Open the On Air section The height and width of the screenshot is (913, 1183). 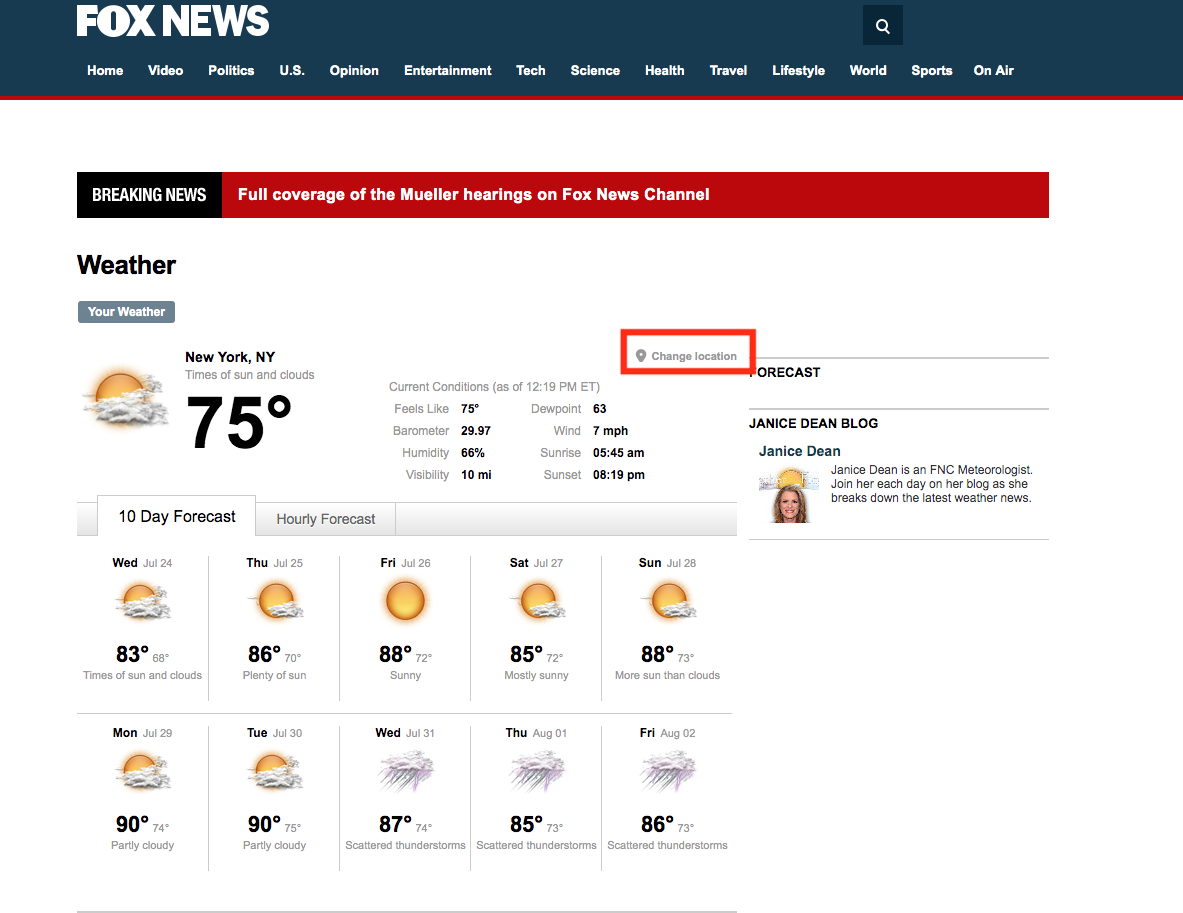click(x=994, y=70)
